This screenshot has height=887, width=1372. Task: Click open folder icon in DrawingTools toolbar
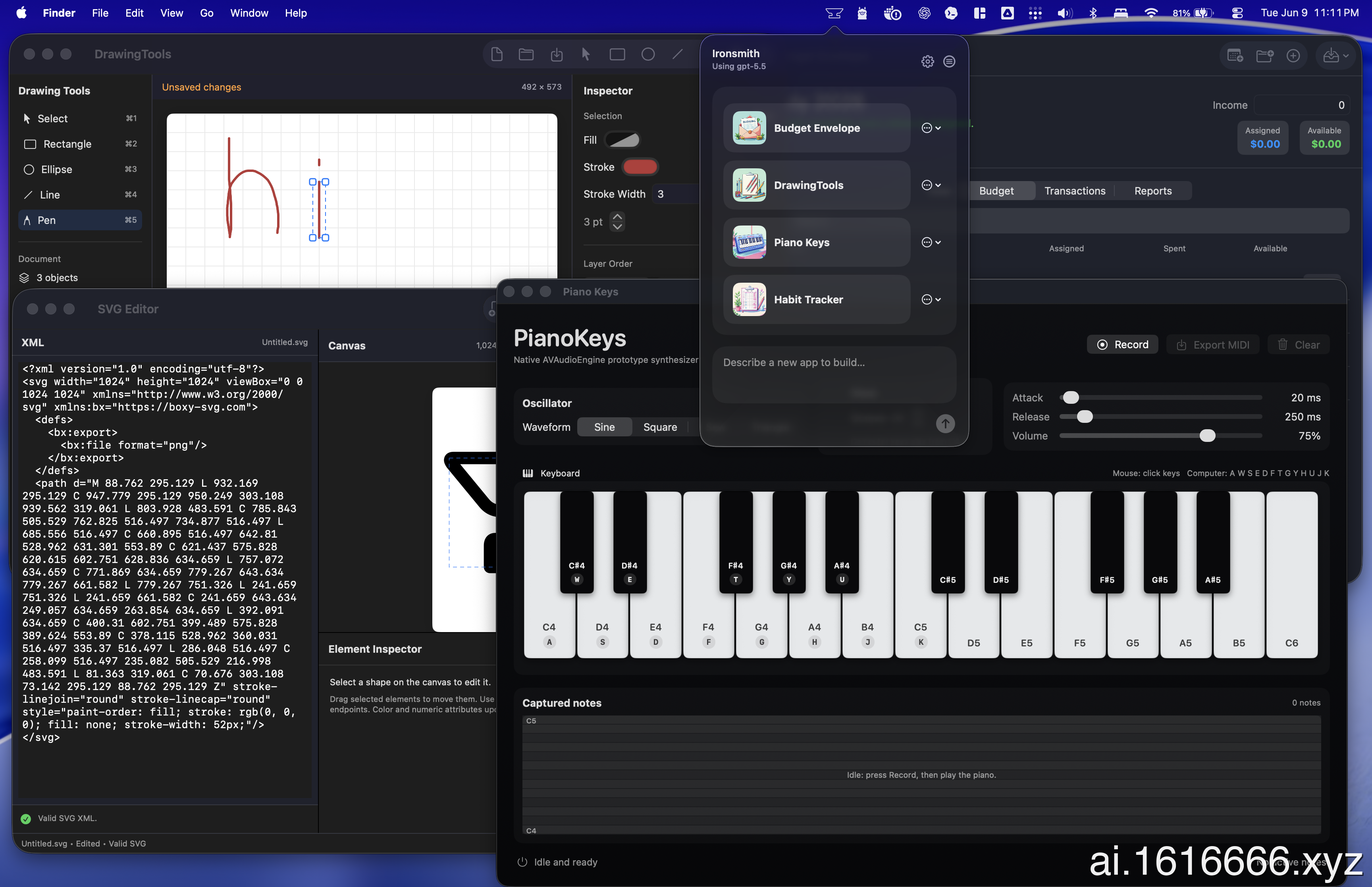point(526,54)
